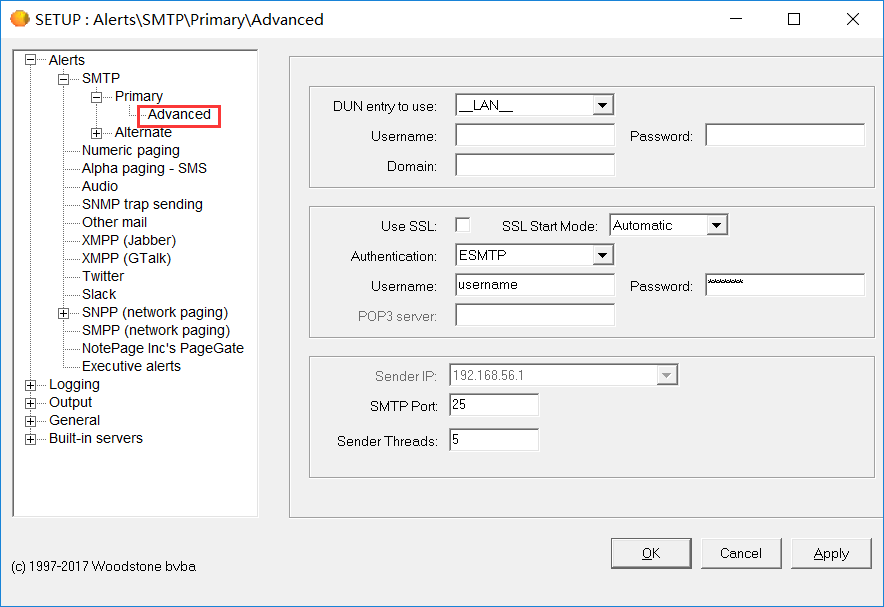
Task: Expand the Logging tree branch
Action: tap(30, 384)
